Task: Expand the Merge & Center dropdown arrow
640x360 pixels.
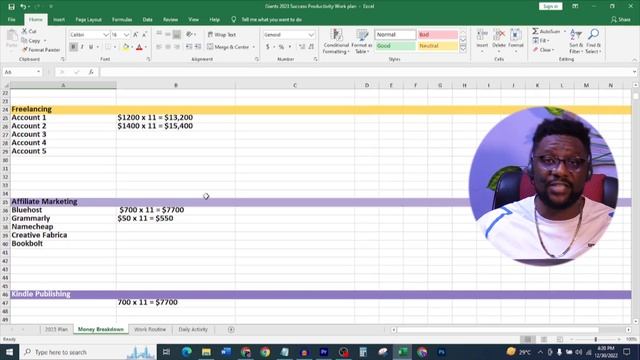Action: point(253,47)
